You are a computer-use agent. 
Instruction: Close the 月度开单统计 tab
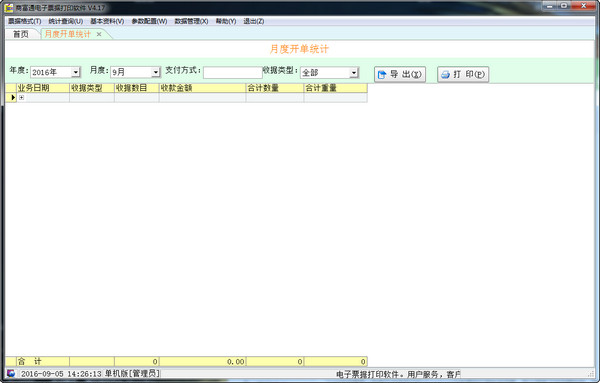(99, 34)
